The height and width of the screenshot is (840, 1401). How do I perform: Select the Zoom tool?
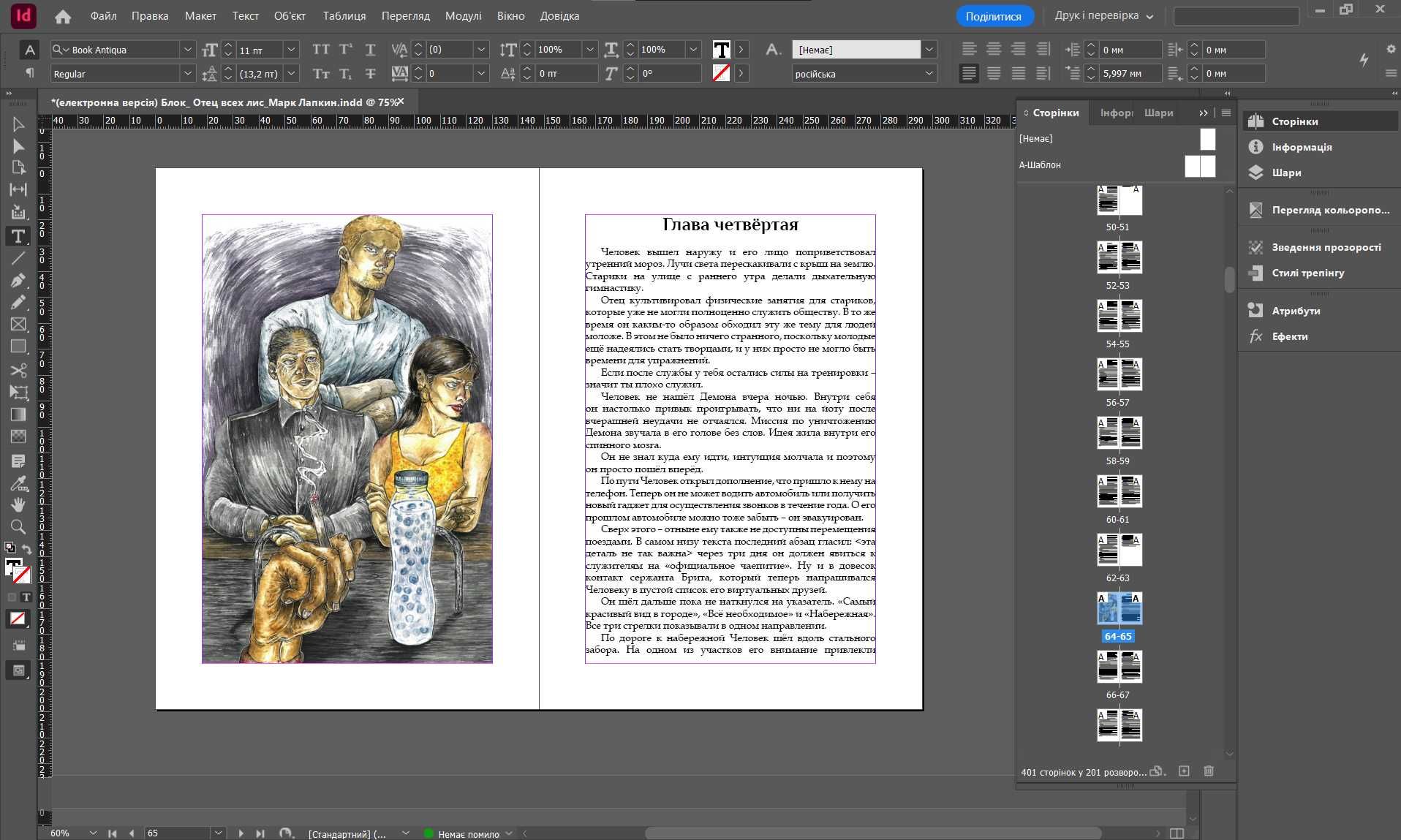click(x=18, y=526)
